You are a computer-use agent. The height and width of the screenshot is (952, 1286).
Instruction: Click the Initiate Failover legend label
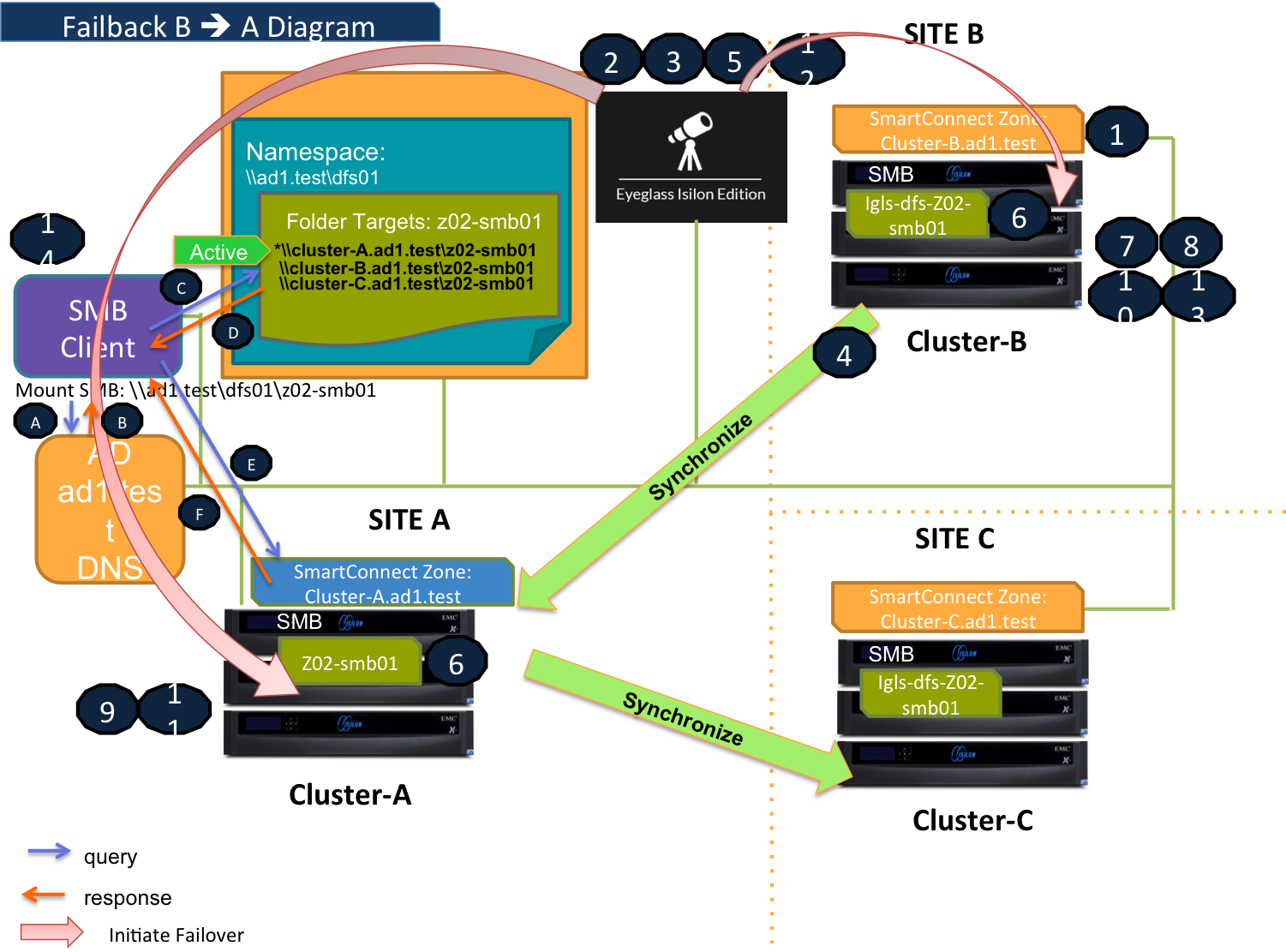click(176, 935)
